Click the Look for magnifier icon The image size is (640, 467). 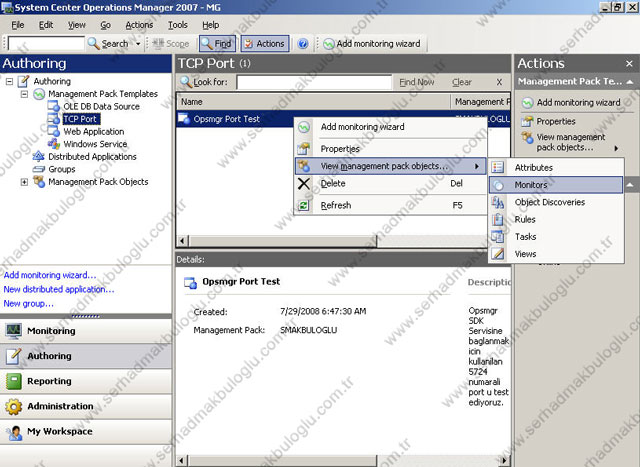click(186, 82)
